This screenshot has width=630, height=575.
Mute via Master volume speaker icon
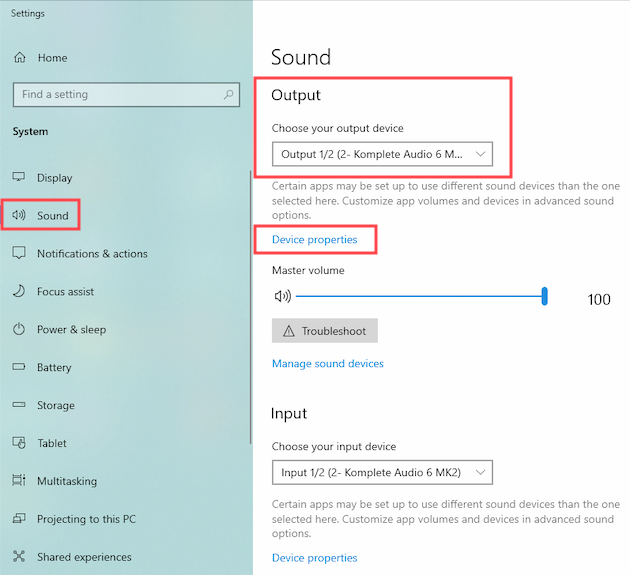click(282, 296)
